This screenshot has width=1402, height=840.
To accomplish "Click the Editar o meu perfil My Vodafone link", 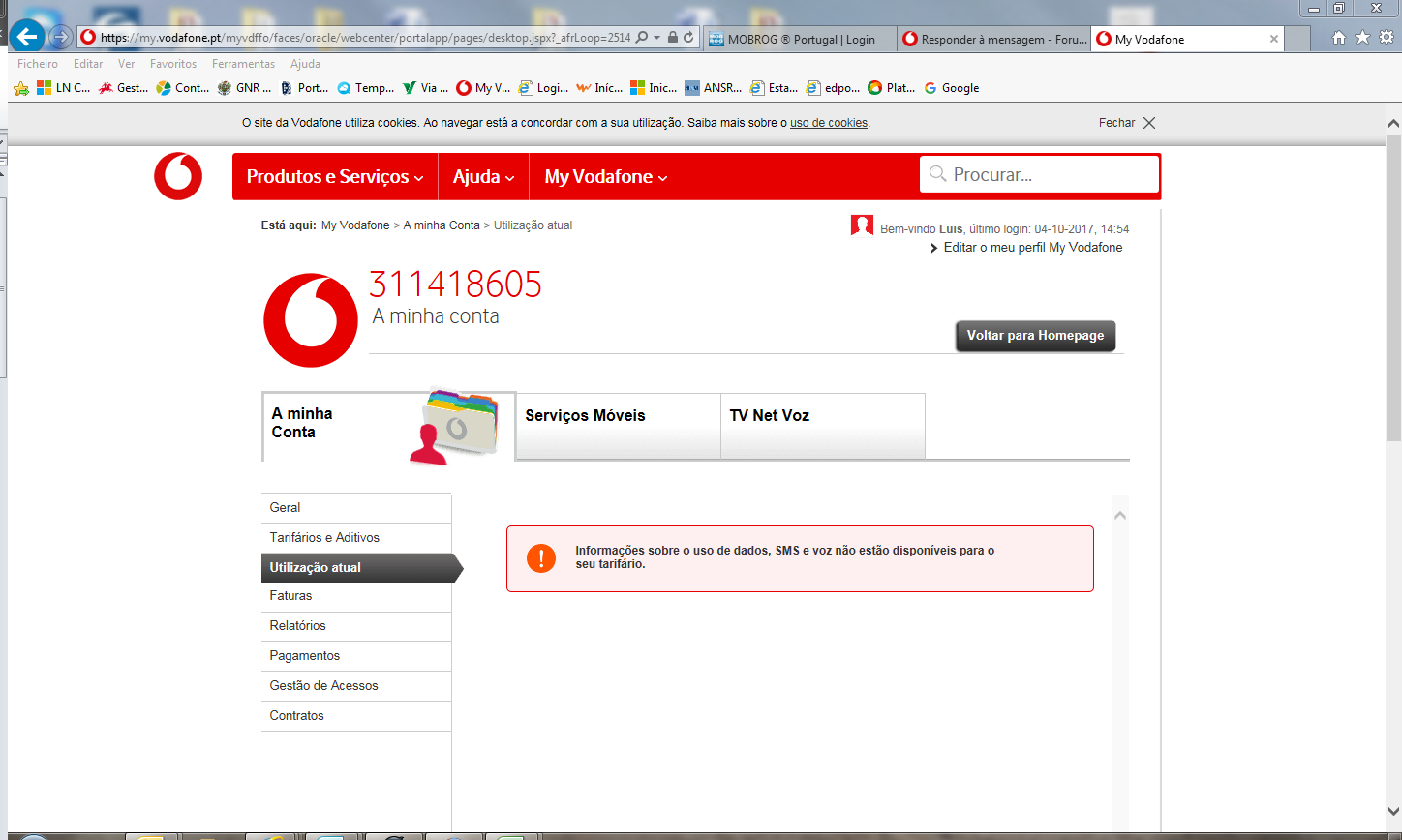I will pyautogui.click(x=1032, y=248).
